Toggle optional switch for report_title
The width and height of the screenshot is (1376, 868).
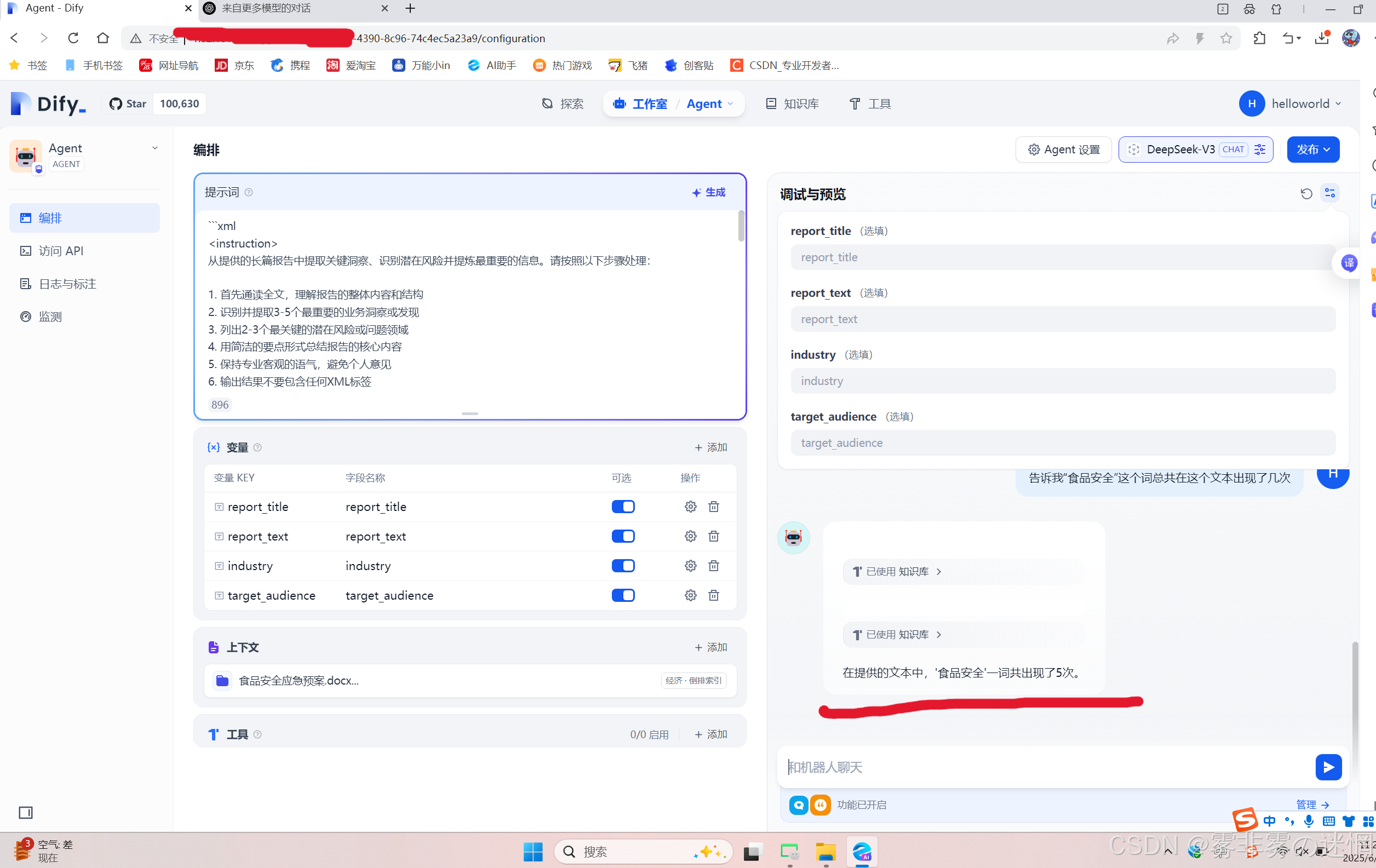tap(623, 506)
